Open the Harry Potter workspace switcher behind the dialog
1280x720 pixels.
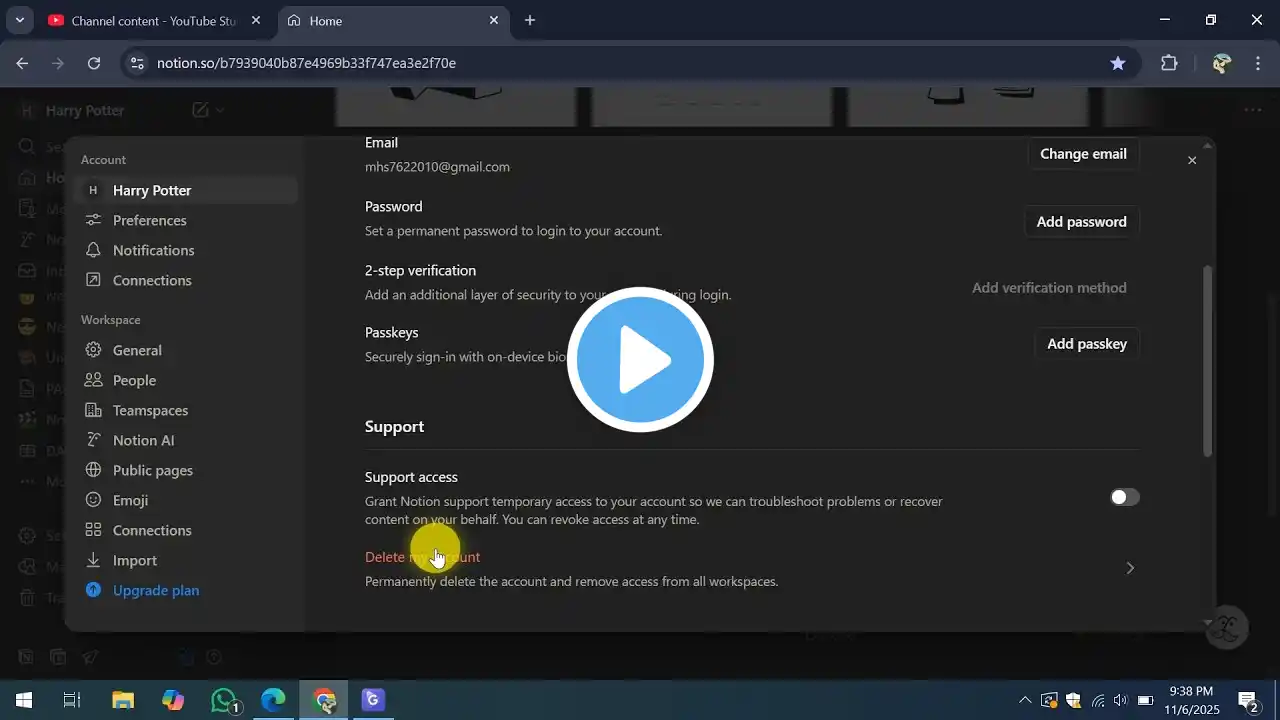point(75,110)
